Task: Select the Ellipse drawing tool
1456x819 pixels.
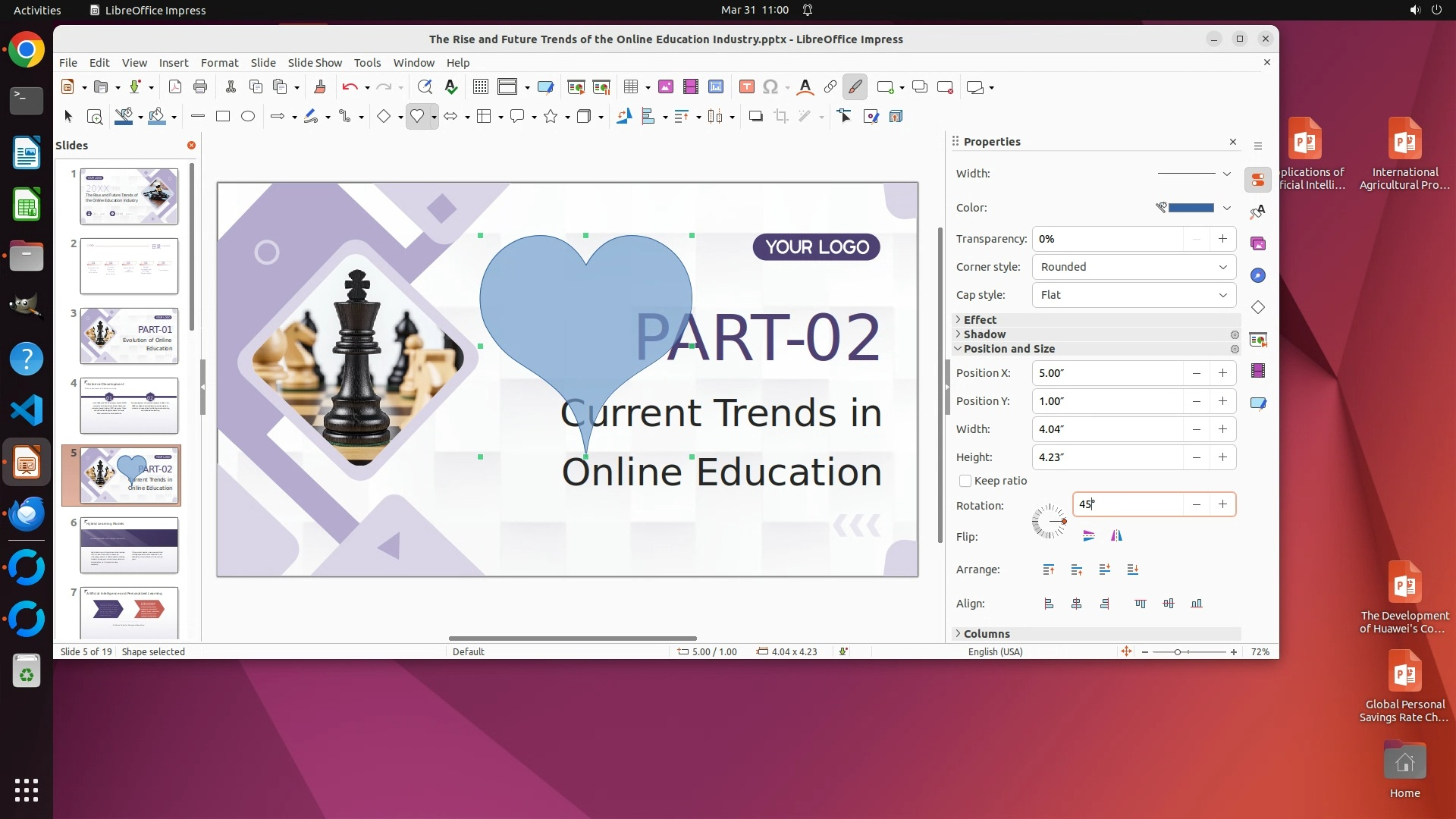Action: coord(248,116)
